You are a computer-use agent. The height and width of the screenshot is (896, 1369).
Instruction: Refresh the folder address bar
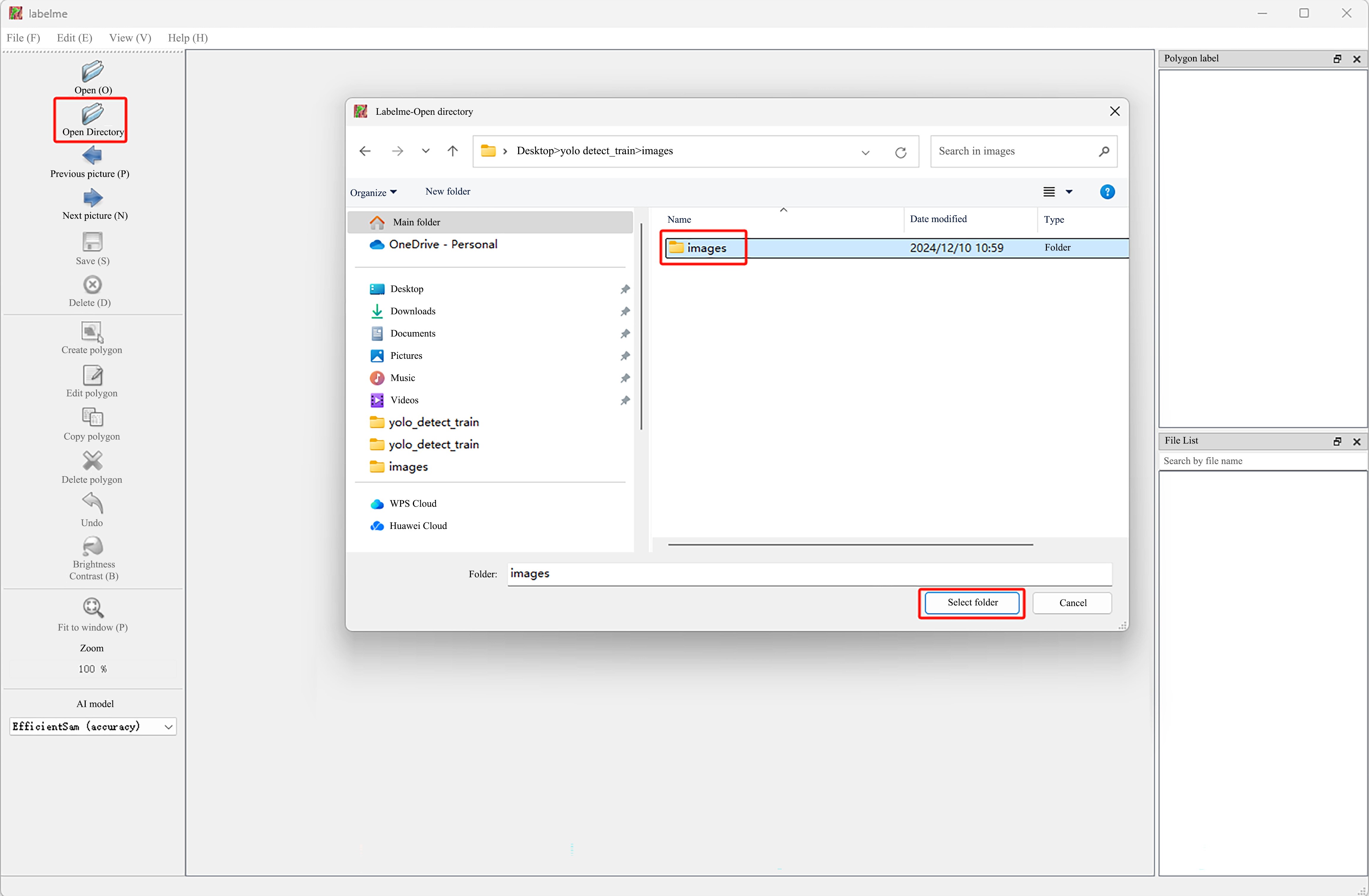click(900, 152)
